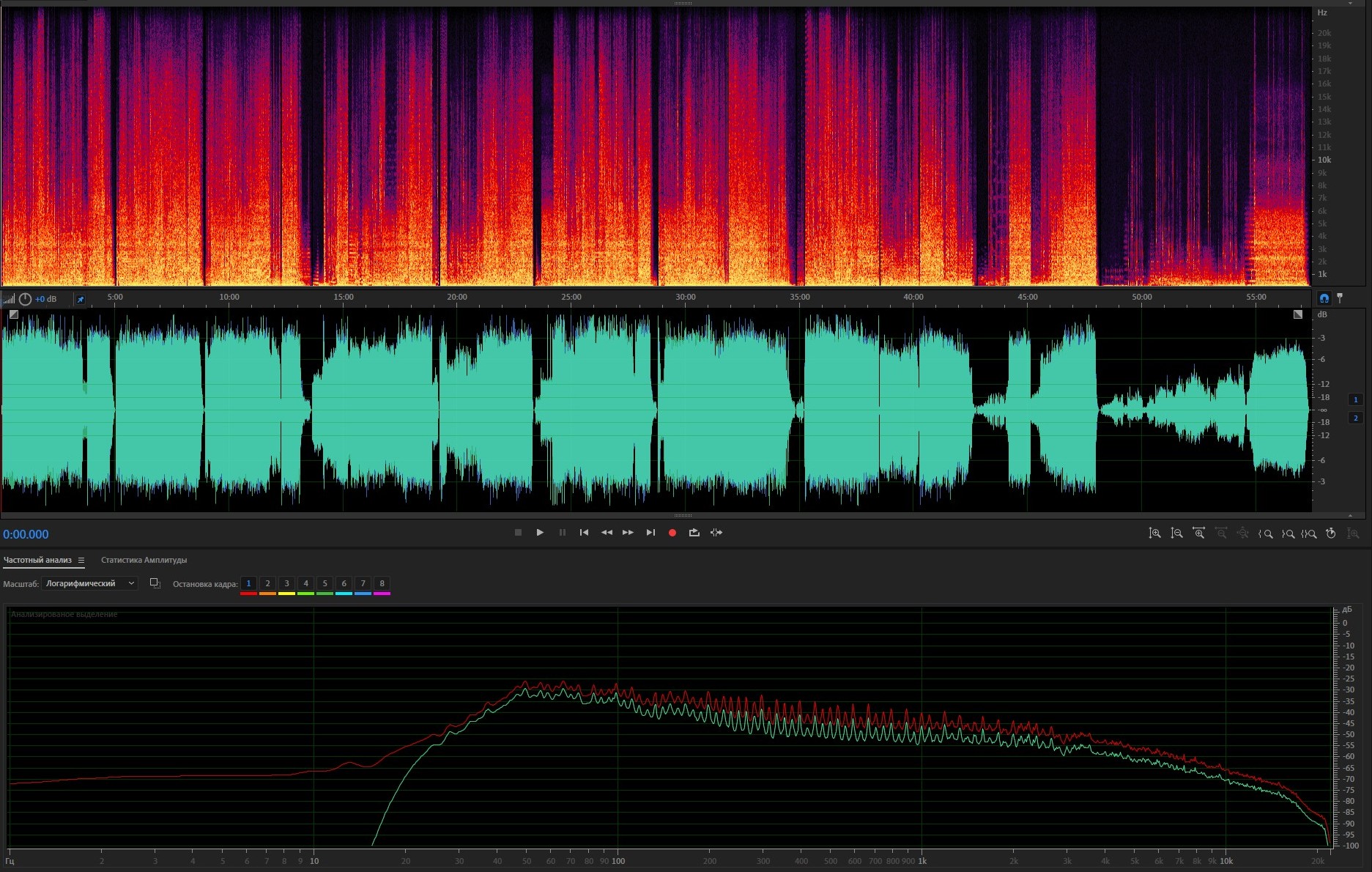Switch to Статистика Амплитуды tab
This screenshot has height=872, width=1372.
pos(144,561)
